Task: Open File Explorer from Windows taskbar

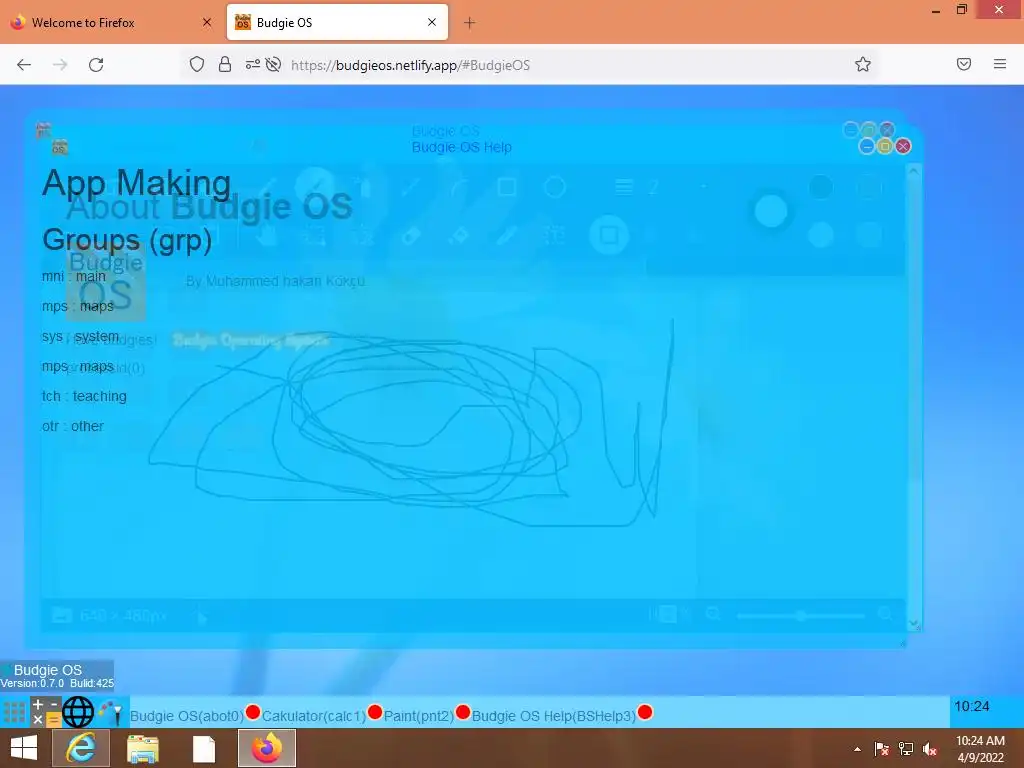Action: [x=142, y=748]
